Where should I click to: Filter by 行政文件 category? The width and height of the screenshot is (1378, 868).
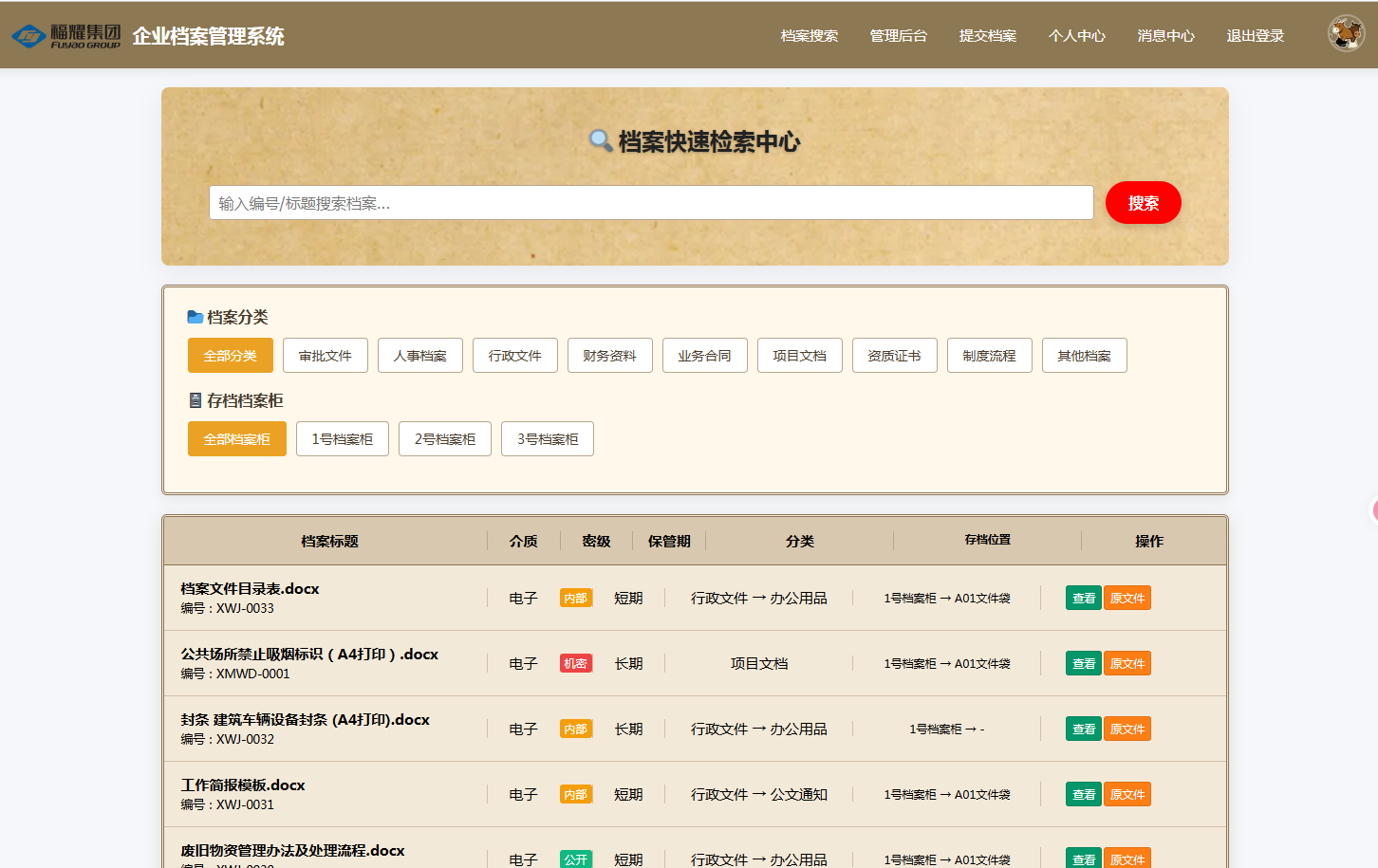pos(515,356)
